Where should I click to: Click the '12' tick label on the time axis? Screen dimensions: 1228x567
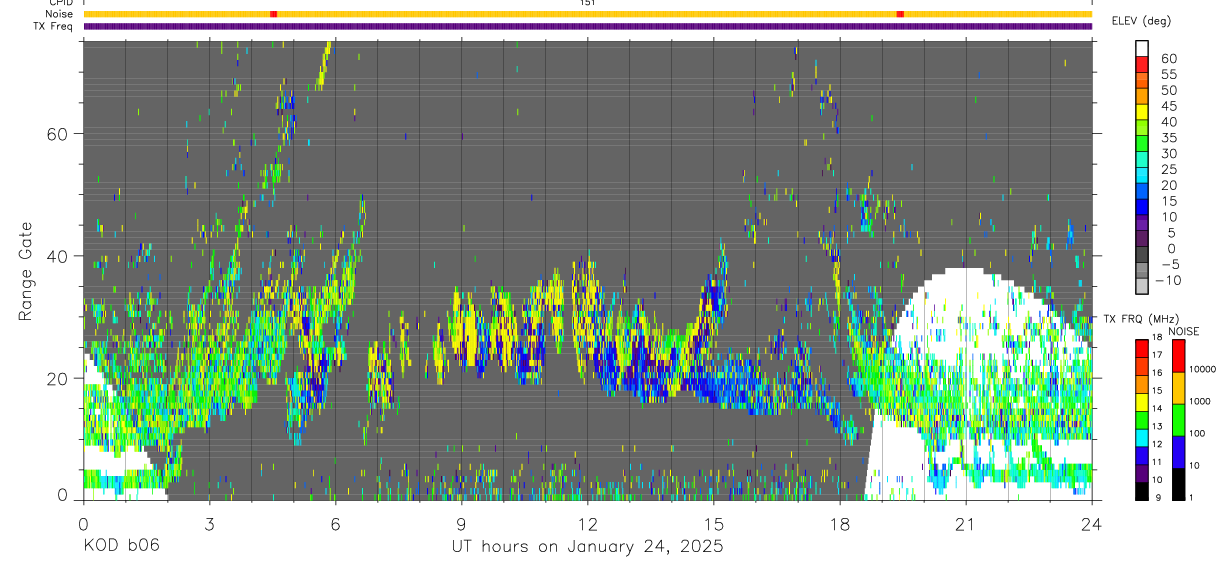[x=587, y=523]
